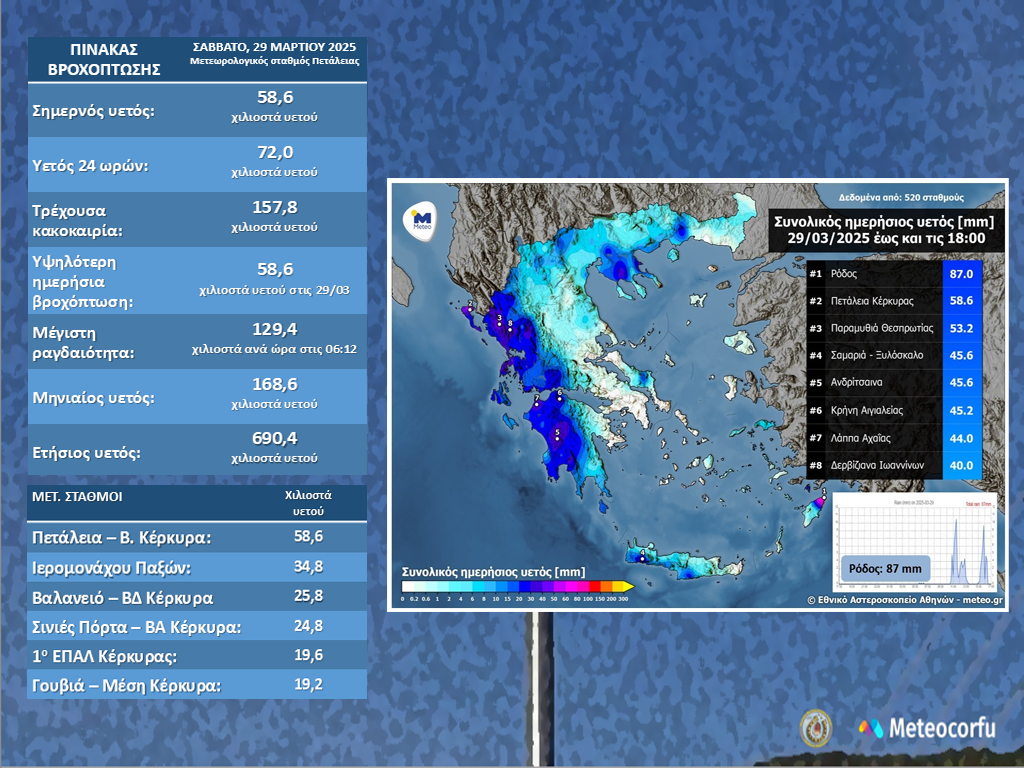Select ranking row #8 Δερβίζιανα Ιωαννίνων
Image resolution: width=1024 pixels, height=768 pixels.
pos(894,465)
